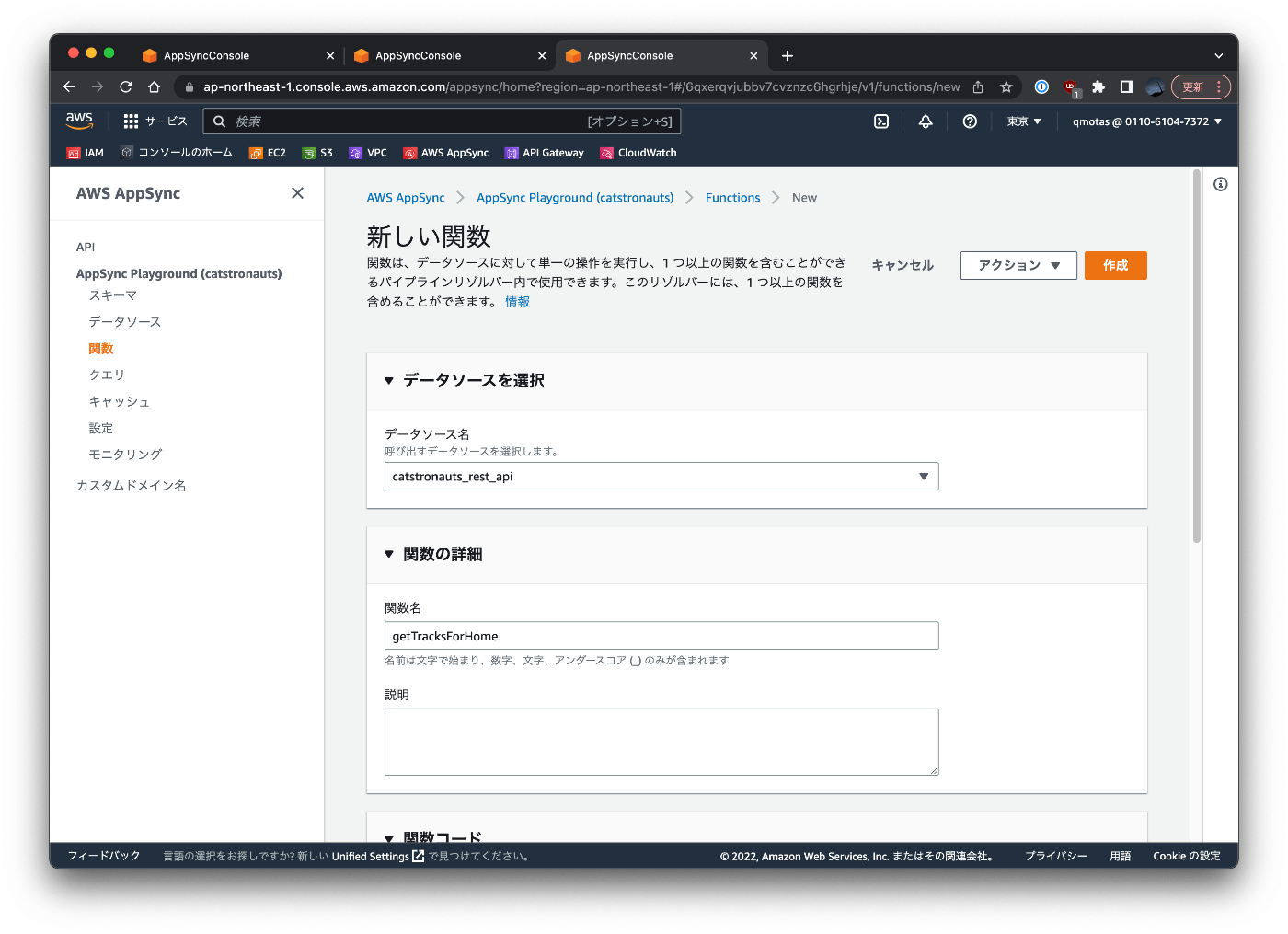
Task: Open new browser tab with plus
Action: [788, 55]
